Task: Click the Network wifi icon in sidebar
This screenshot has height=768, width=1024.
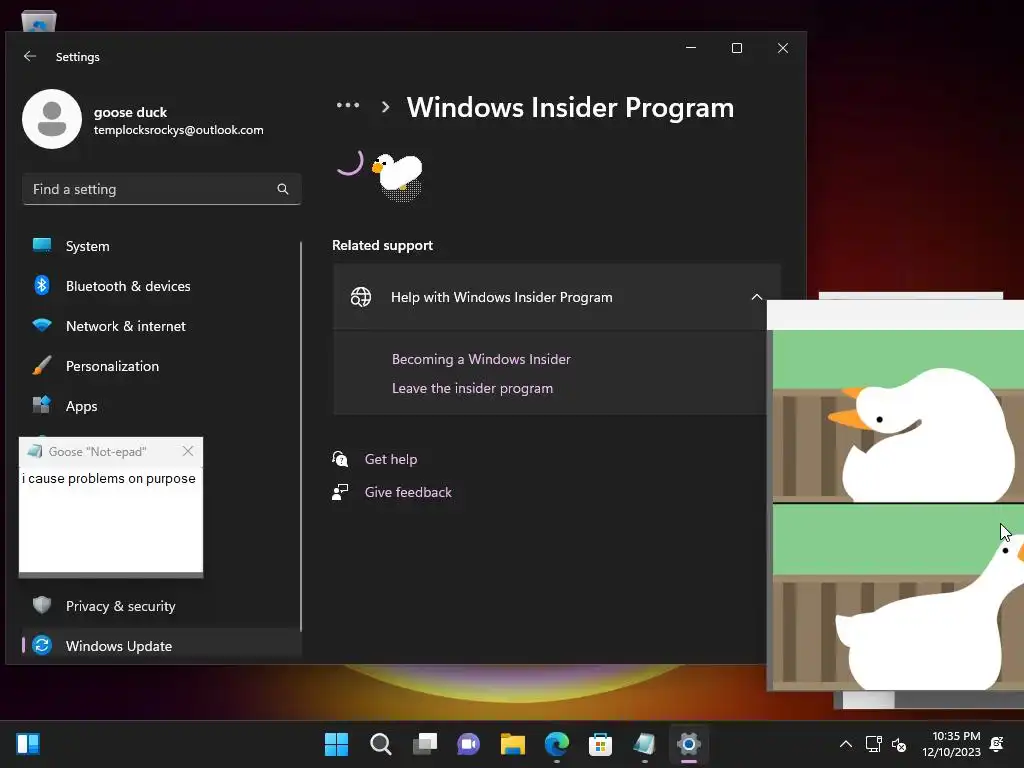Action: click(x=42, y=325)
